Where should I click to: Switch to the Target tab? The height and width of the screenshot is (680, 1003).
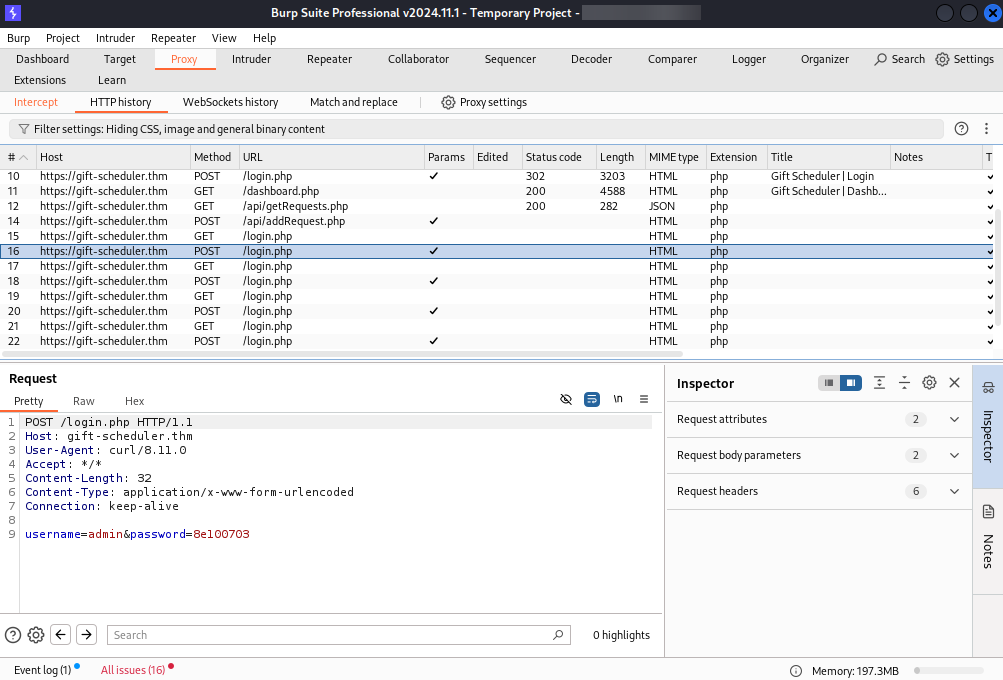pyautogui.click(x=120, y=59)
